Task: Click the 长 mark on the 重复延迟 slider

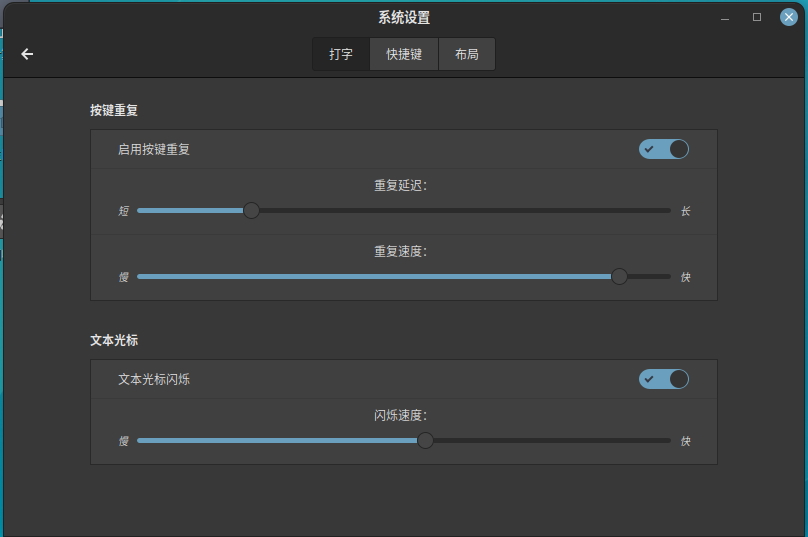Action: [685, 211]
